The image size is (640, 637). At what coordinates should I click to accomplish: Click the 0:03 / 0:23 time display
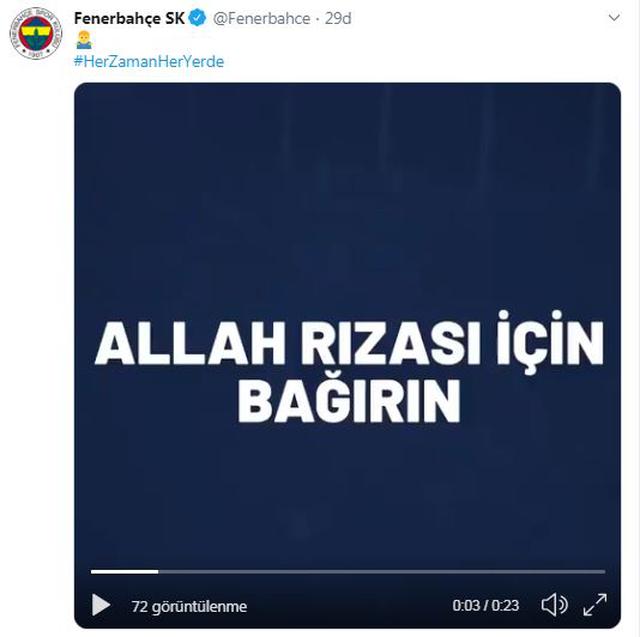click(x=485, y=605)
